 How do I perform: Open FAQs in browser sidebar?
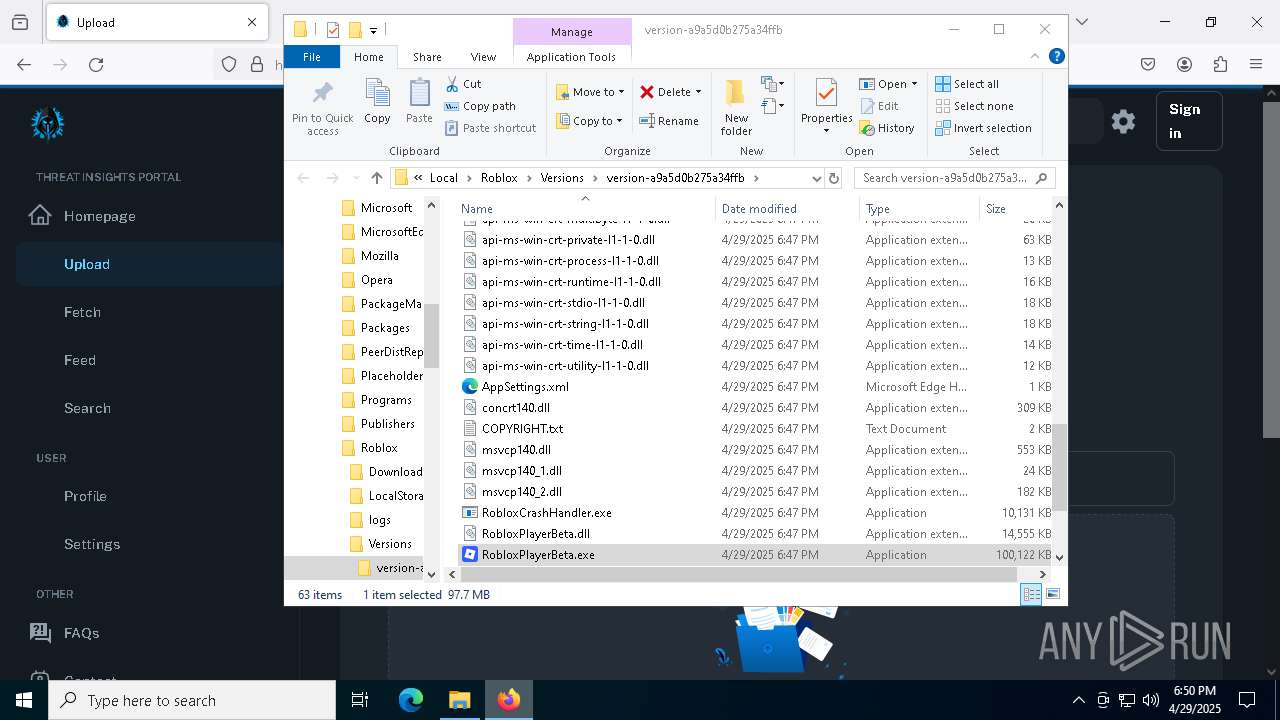pos(81,633)
